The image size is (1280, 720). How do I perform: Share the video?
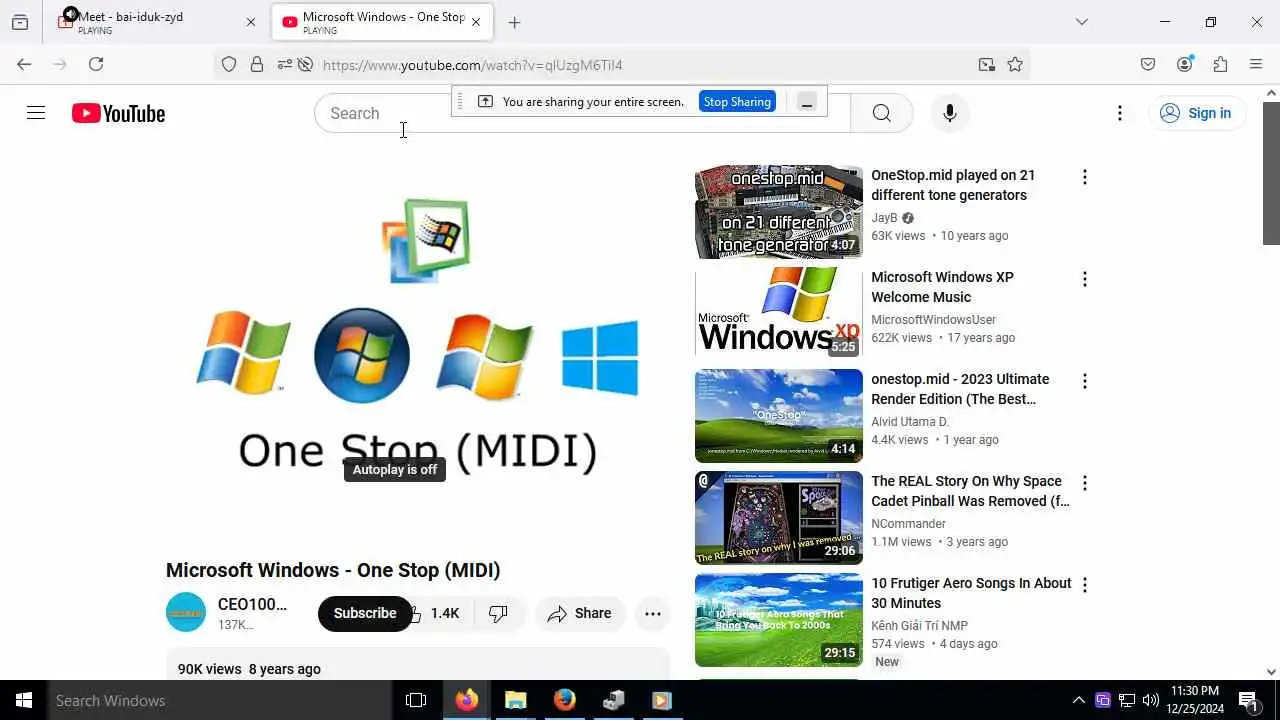(x=580, y=613)
